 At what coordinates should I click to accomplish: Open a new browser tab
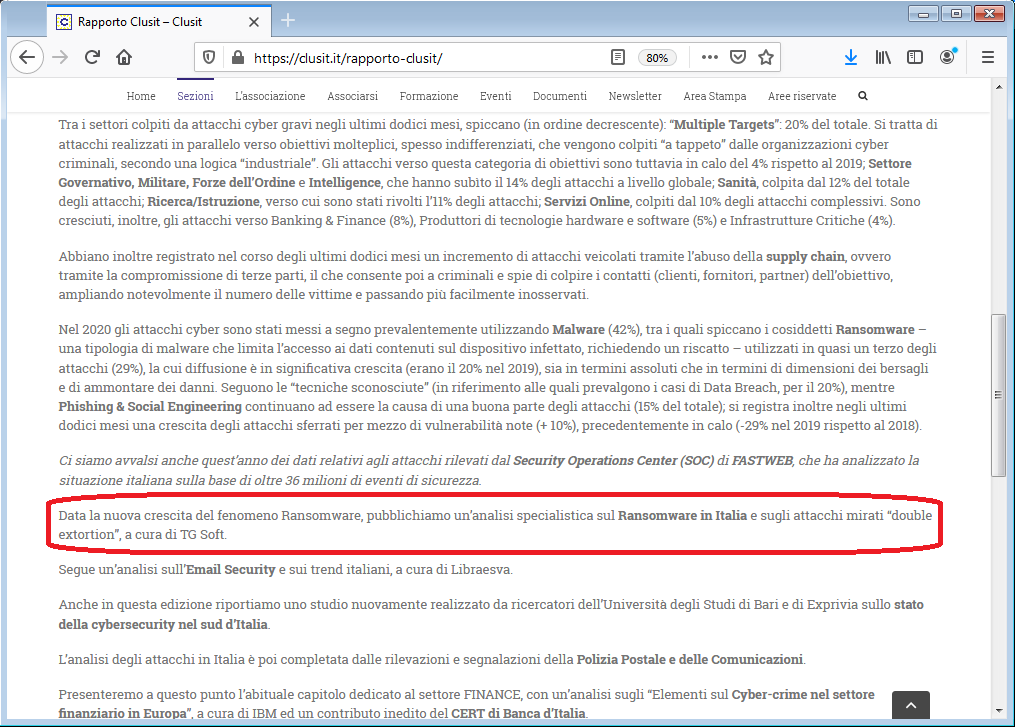pos(288,21)
